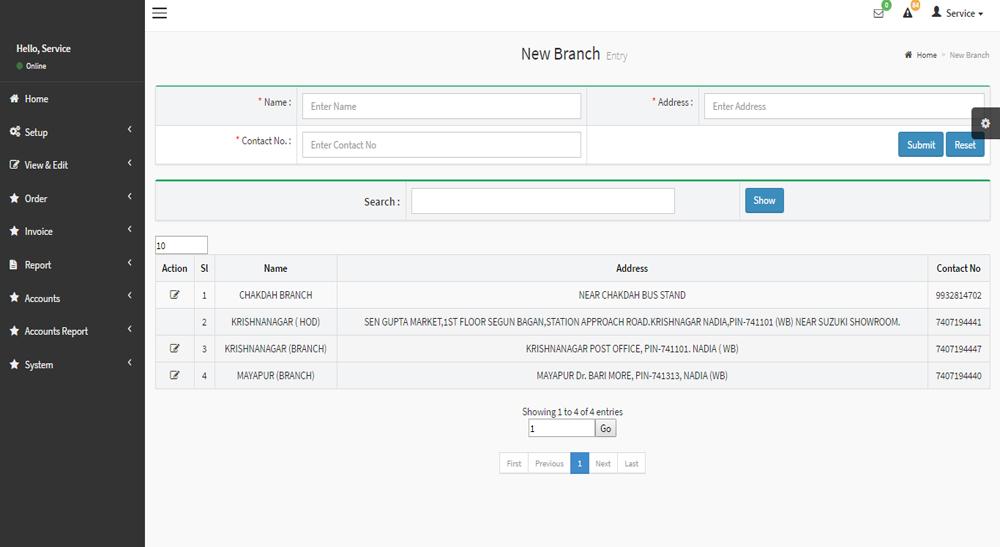This screenshot has width=1000, height=547.
Task: Click the System star icon in sidebar
Action: coord(14,364)
